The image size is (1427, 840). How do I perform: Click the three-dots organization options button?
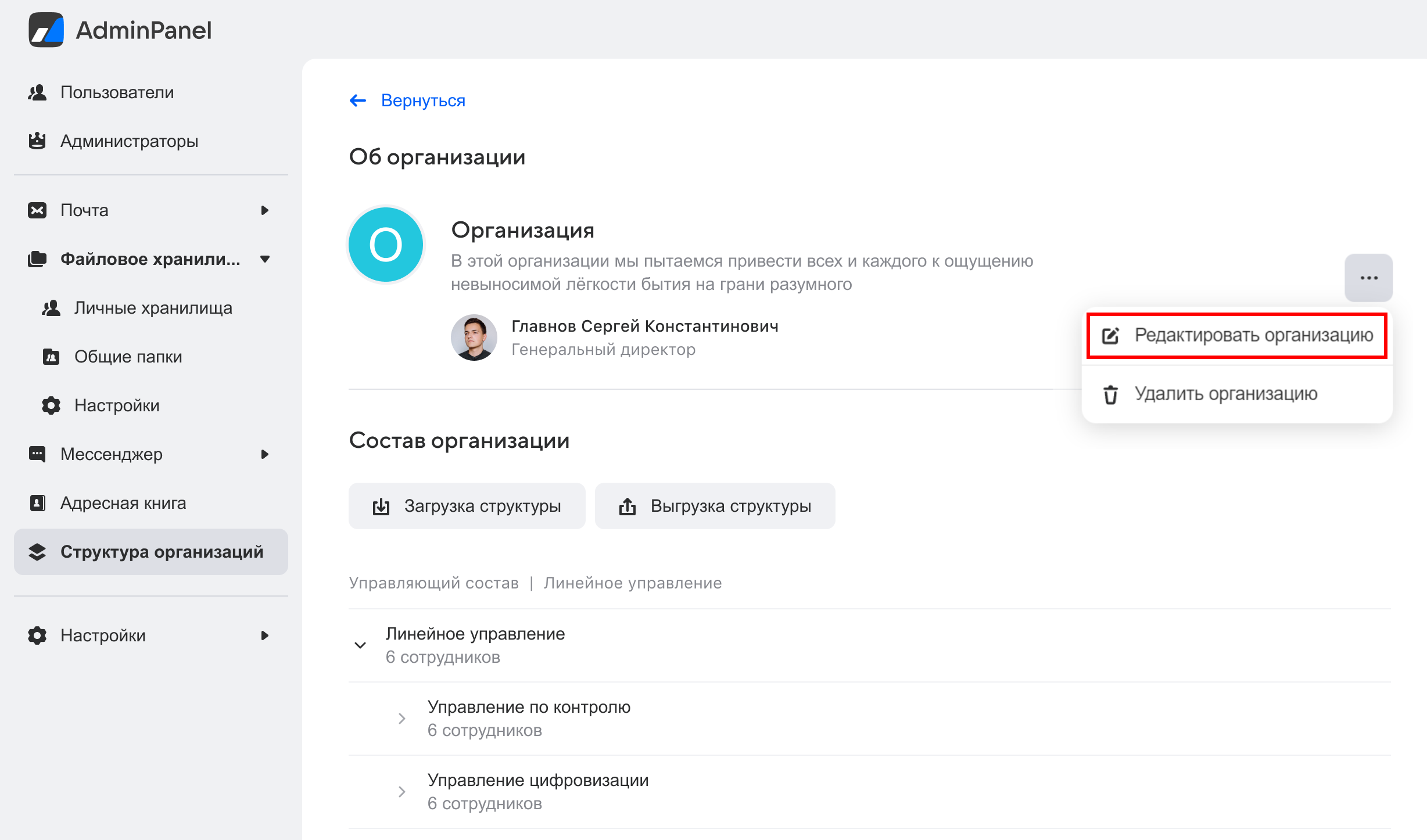(x=1368, y=278)
